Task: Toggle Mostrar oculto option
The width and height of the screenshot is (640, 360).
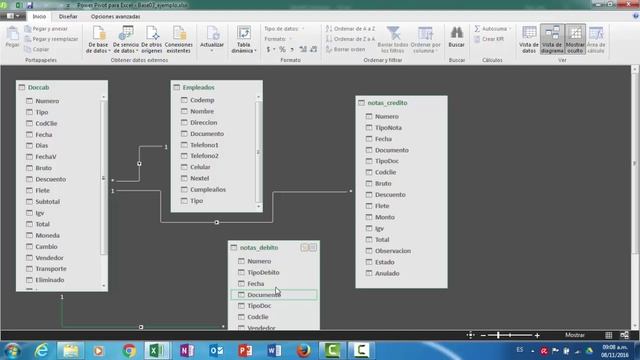Action: 575,39
